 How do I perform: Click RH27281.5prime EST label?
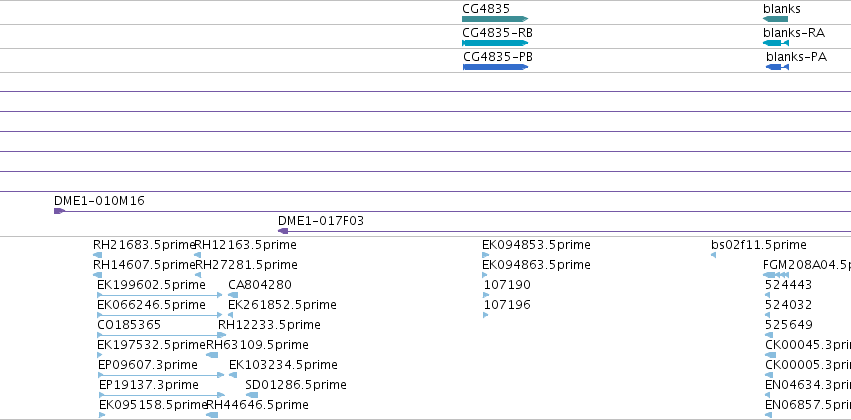[x=246, y=265]
